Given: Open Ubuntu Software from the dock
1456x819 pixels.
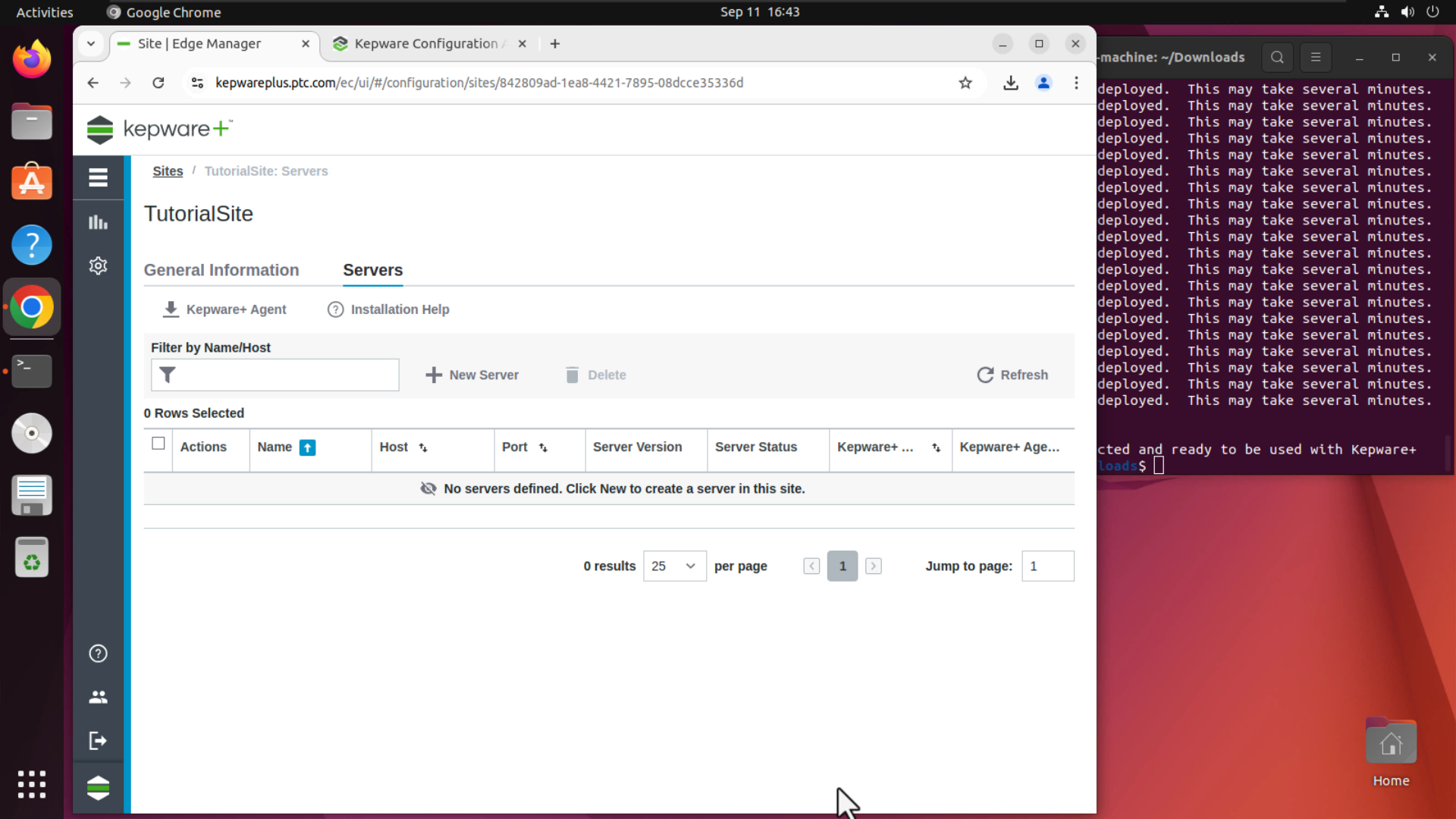Looking at the screenshot, I should (x=32, y=182).
